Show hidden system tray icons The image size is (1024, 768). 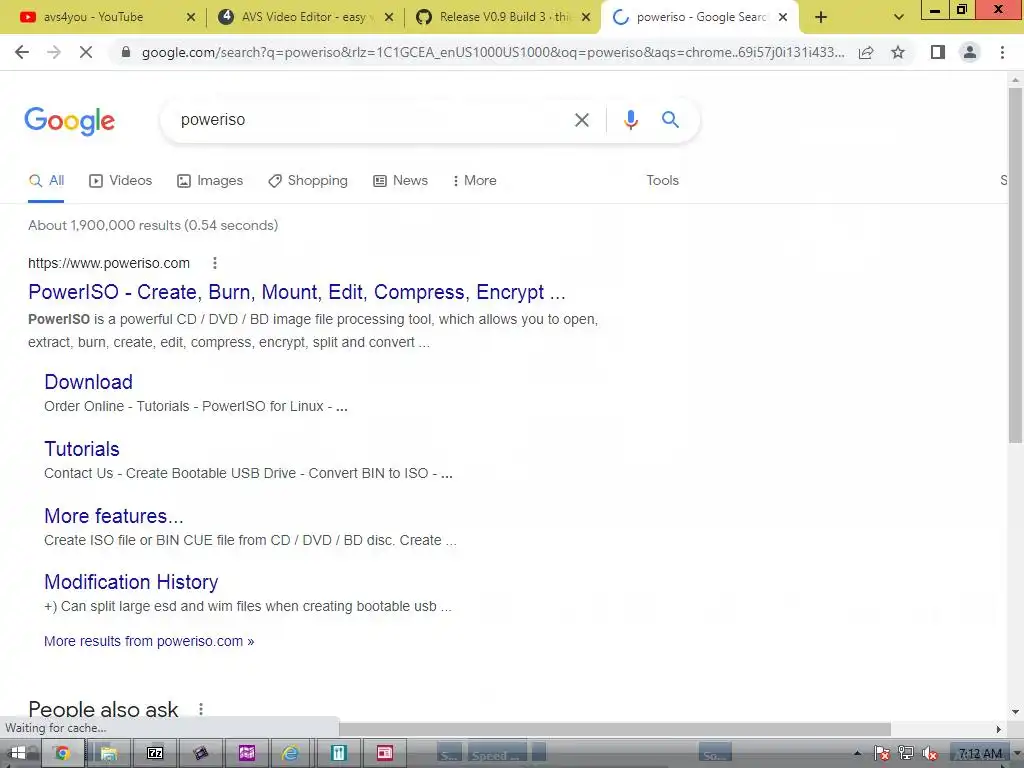click(857, 754)
